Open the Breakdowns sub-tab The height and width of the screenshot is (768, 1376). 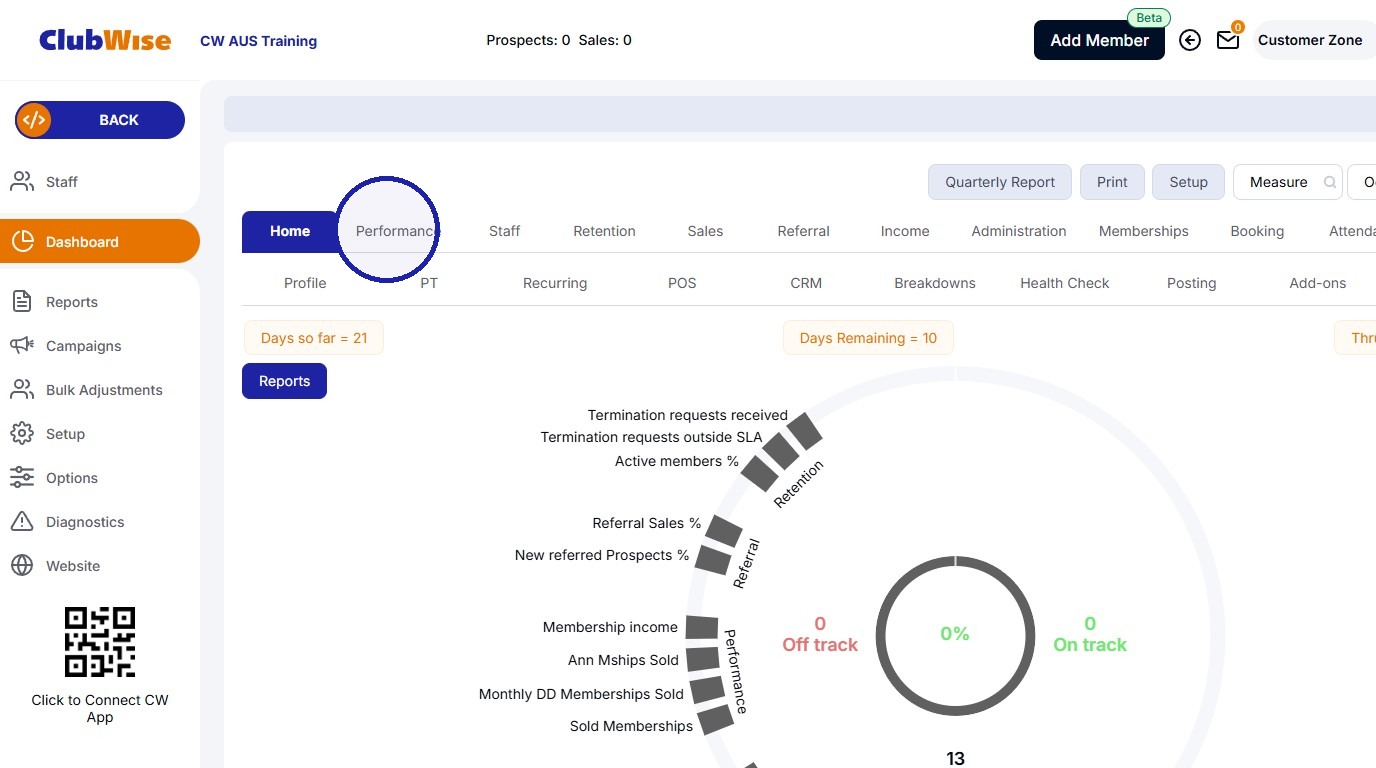935,283
